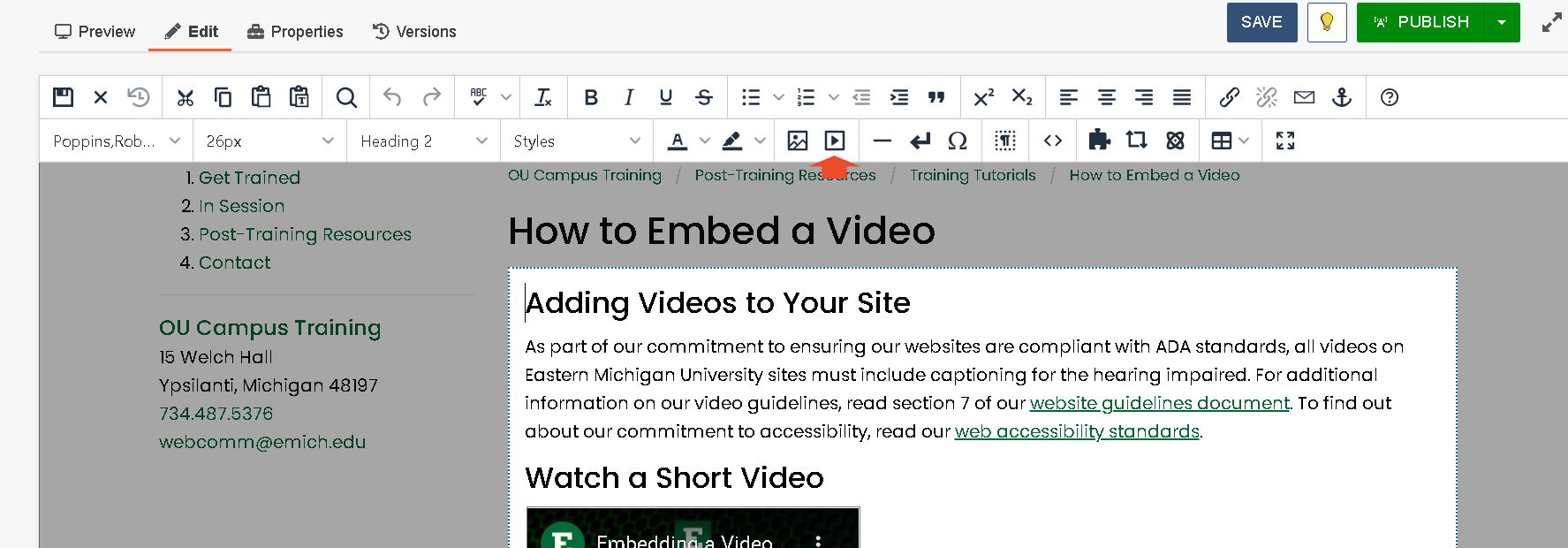Switch to the Edit tab

tap(191, 32)
